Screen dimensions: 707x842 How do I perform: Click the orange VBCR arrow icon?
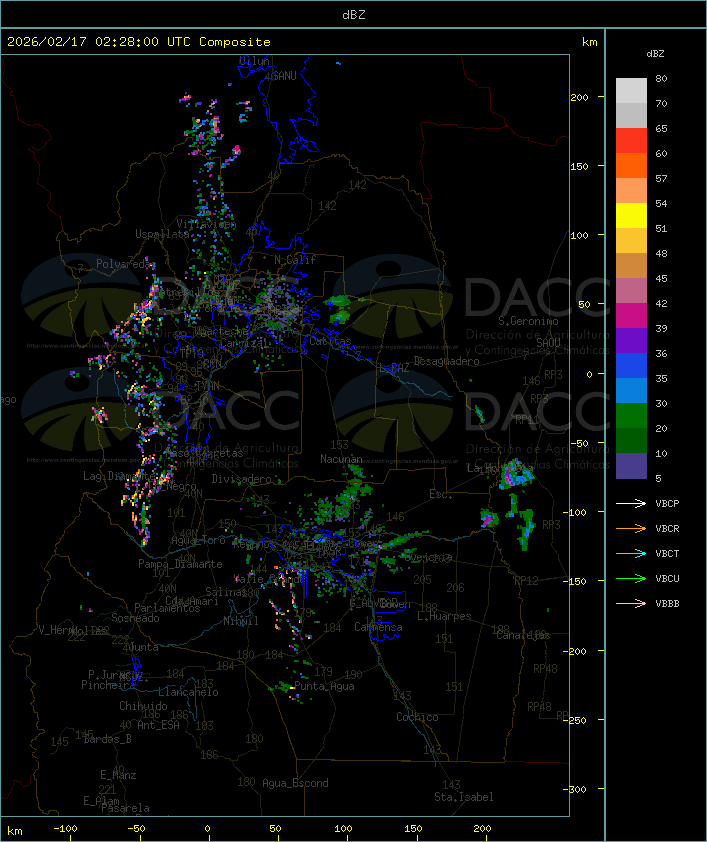point(631,528)
